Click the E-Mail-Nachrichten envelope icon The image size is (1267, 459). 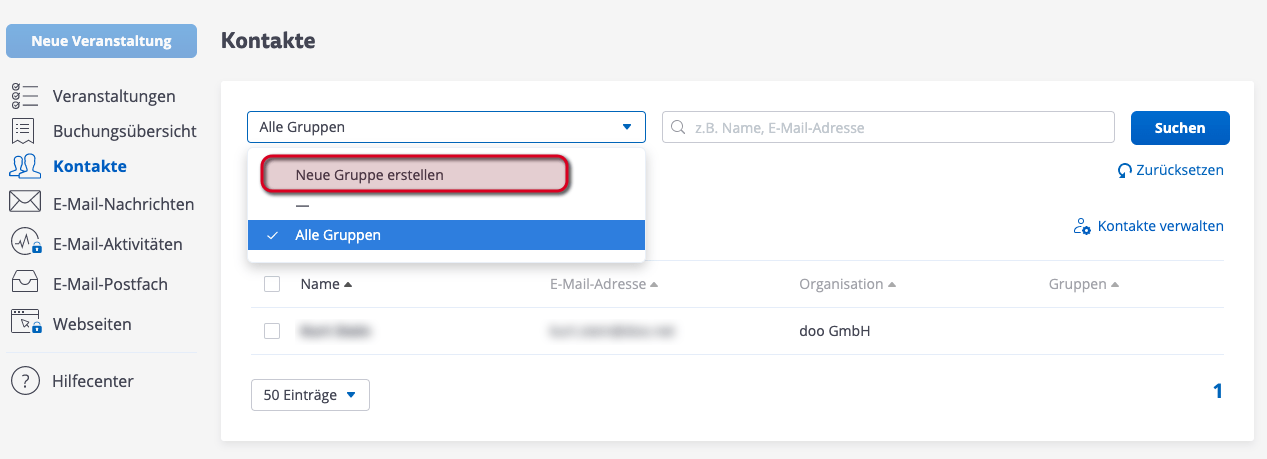pos(24,203)
